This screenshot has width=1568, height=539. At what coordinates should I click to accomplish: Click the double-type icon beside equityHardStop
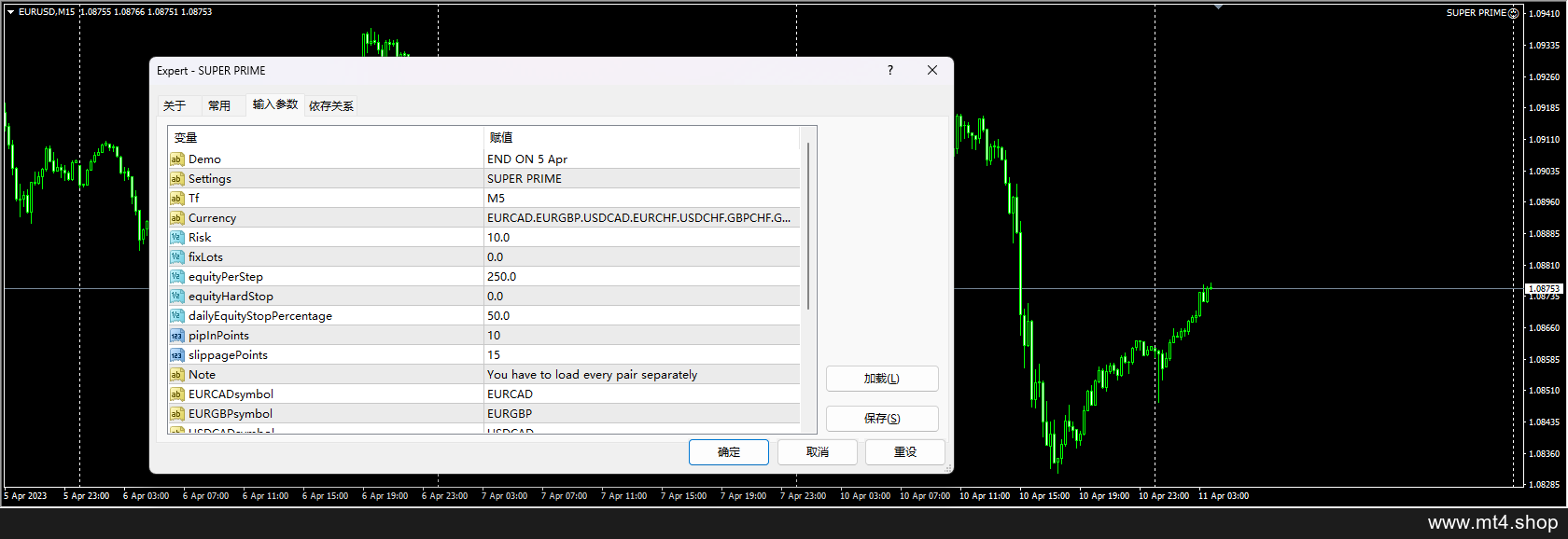(176, 297)
